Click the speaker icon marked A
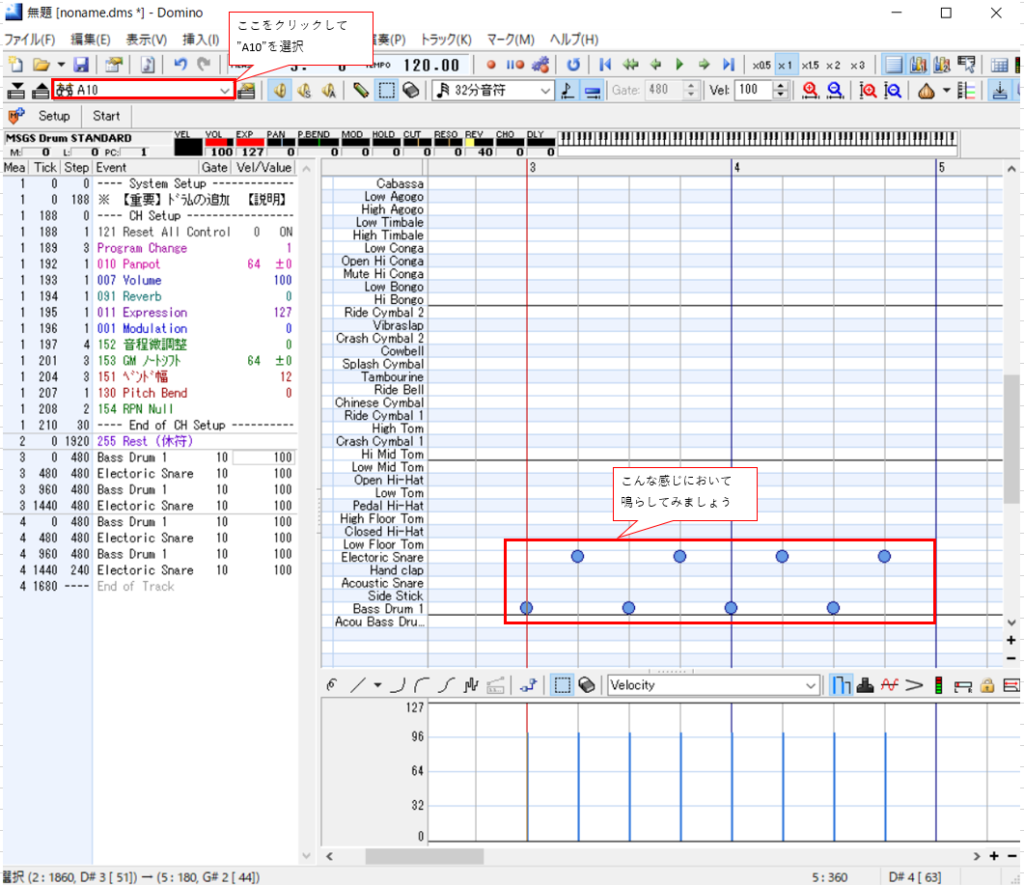The width and height of the screenshot is (1024, 885). pos(328,90)
